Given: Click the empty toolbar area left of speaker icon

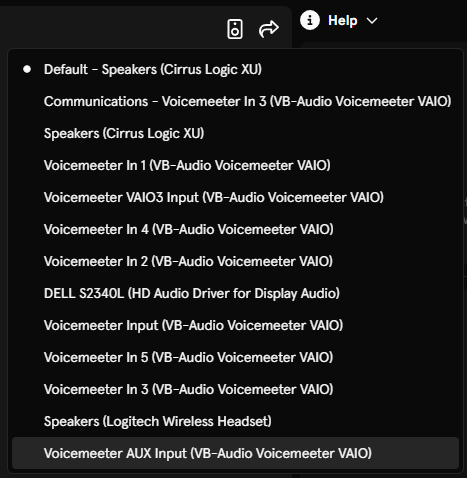Looking at the screenshot, I should (x=110, y=28).
